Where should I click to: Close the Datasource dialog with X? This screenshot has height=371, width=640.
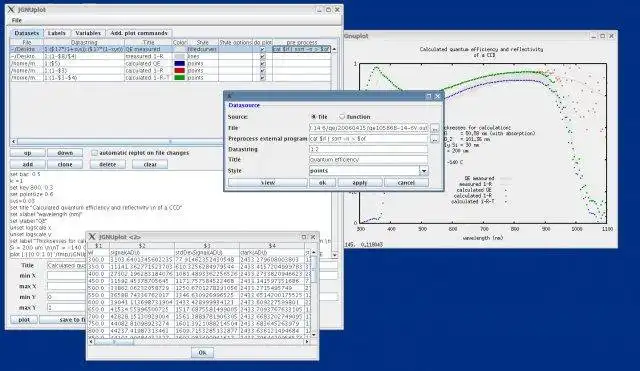coord(438,96)
